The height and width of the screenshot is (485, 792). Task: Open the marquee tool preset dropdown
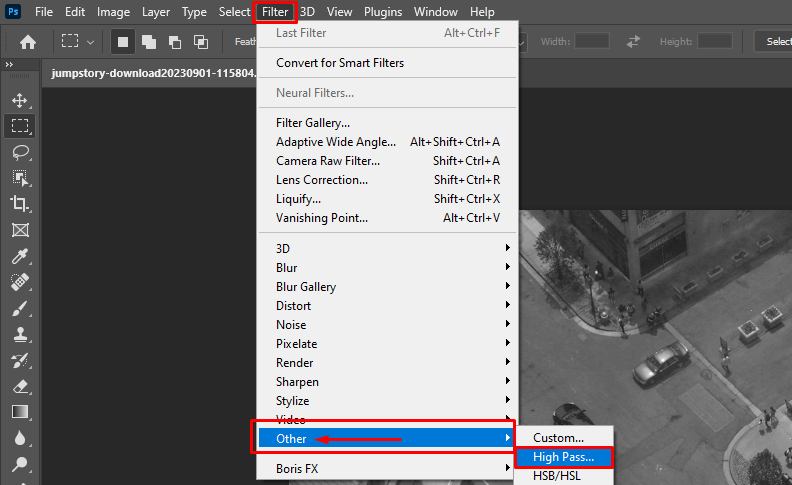coord(90,42)
